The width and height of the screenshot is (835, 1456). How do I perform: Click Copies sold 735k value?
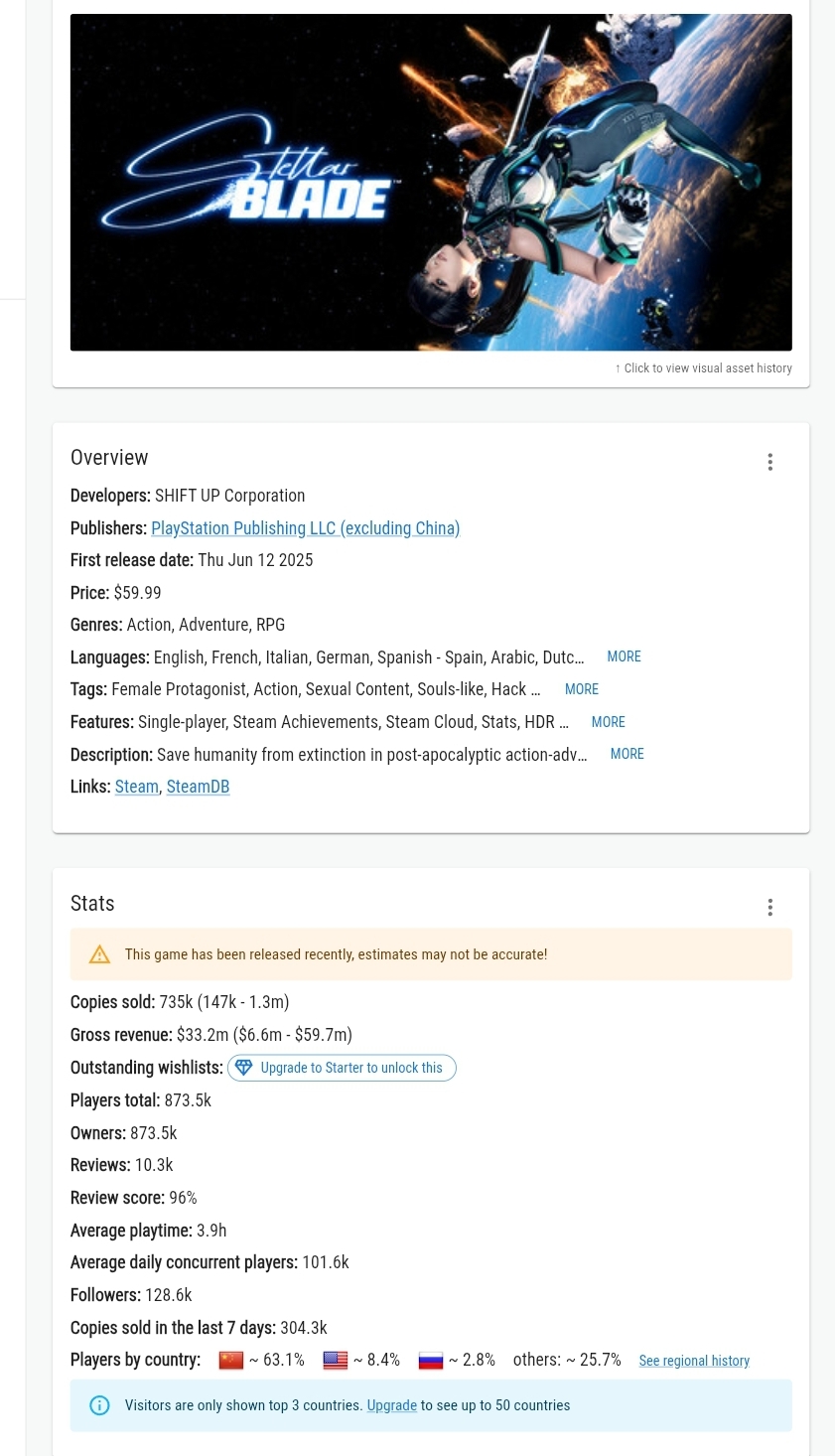pos(223,1002)
